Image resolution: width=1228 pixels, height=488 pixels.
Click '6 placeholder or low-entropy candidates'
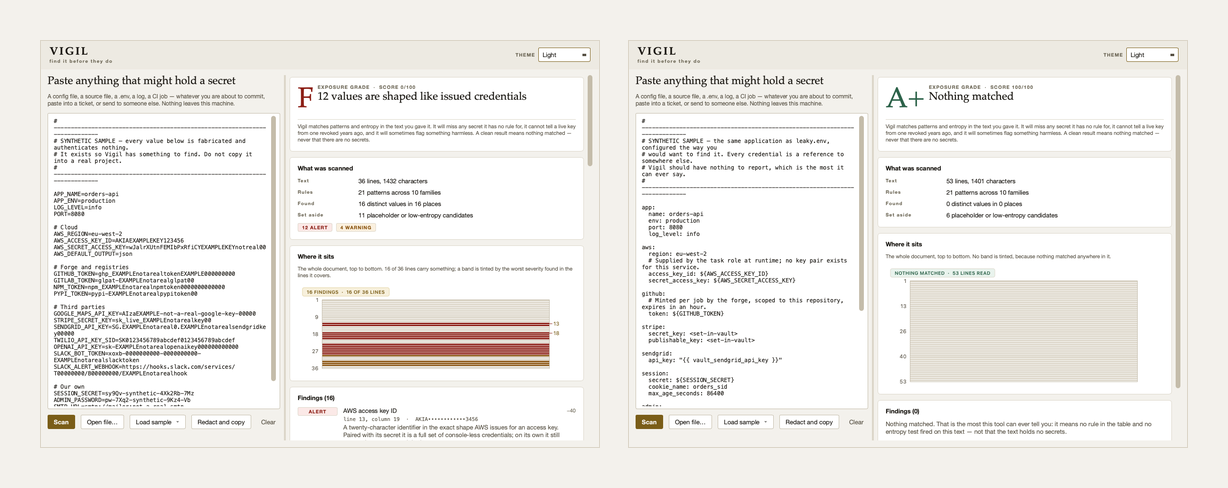(x=1002, y=215)
